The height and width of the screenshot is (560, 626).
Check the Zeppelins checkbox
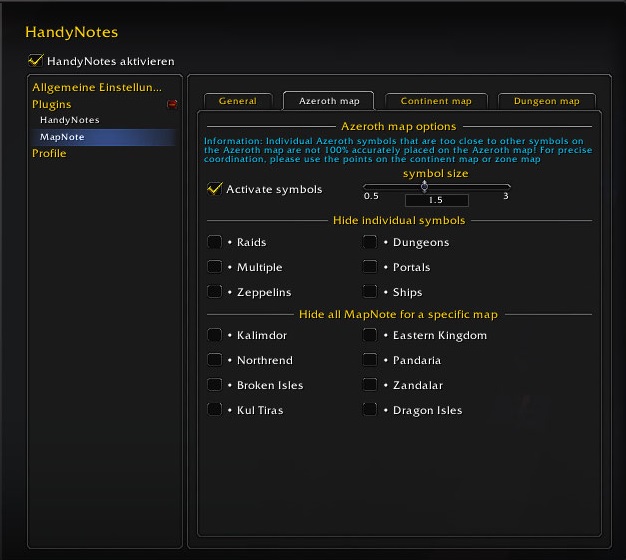pyautogui.click(x=214, y=292)
